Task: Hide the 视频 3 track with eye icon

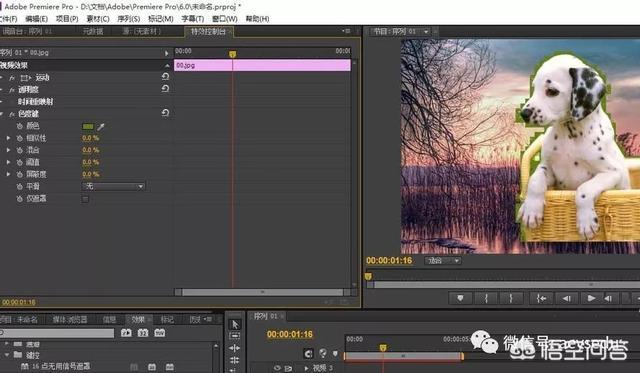Action: pyautogui.click(x=277, y=369)
